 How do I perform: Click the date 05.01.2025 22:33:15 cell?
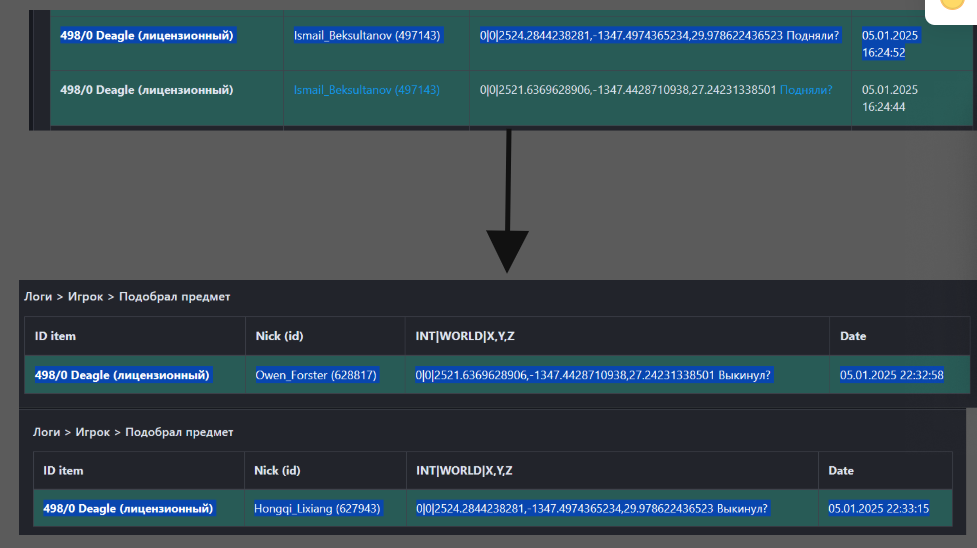point(878,508)
